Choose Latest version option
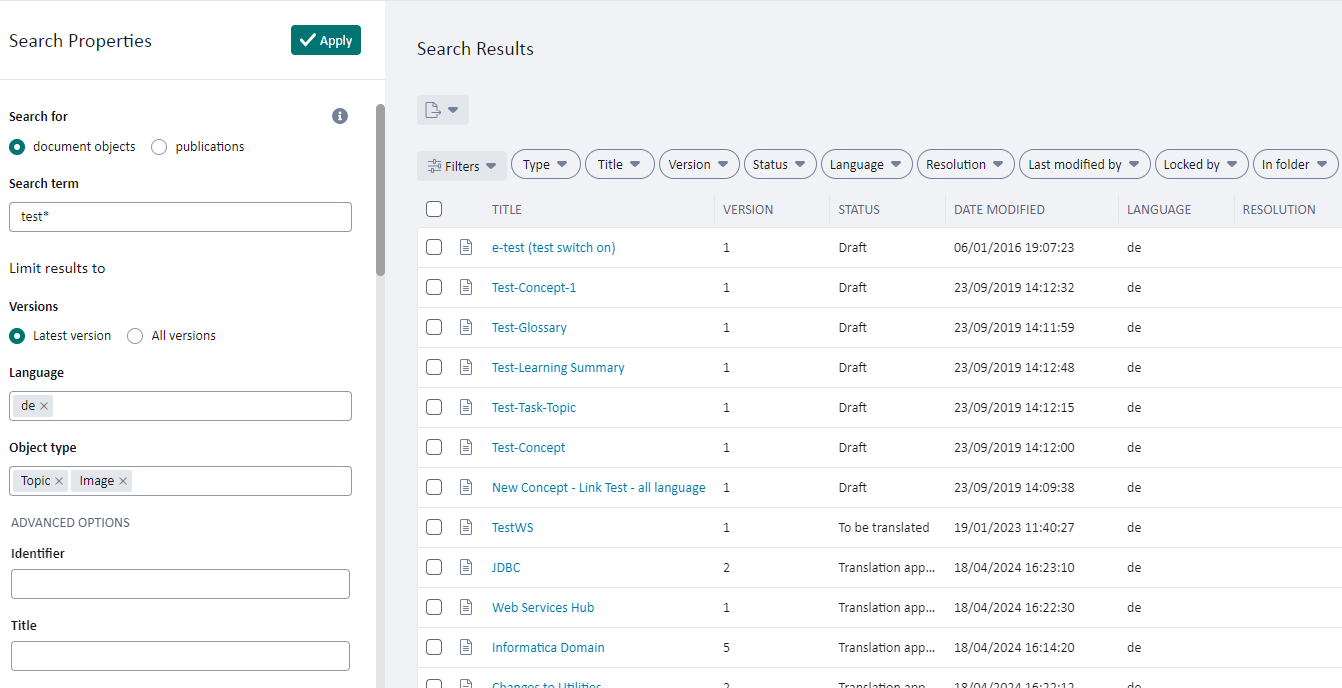This screenshot has width=1342, height=688. [17, 336]
